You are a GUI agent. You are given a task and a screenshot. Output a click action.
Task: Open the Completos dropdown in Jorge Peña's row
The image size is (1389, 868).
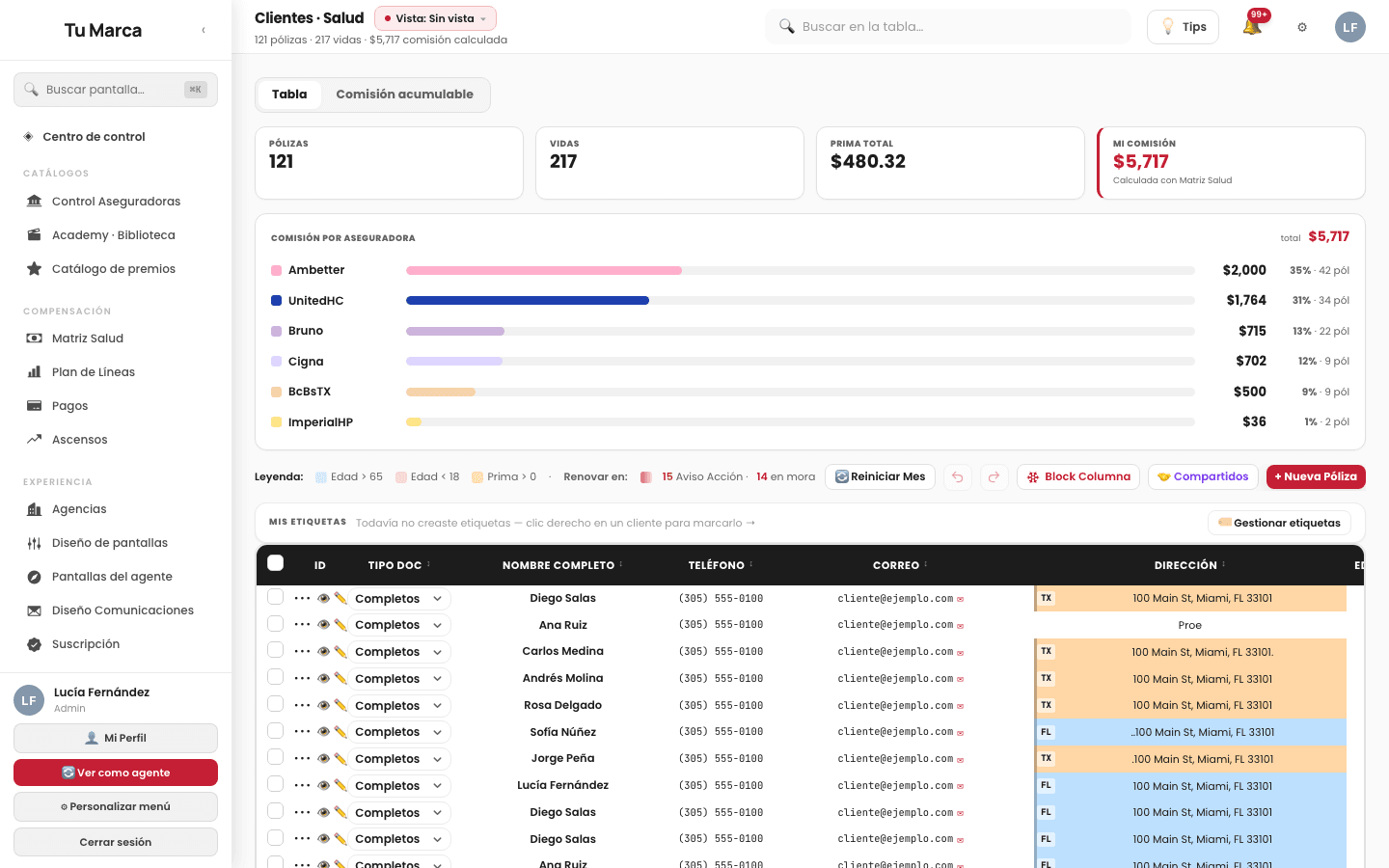[x=399, y=759]
